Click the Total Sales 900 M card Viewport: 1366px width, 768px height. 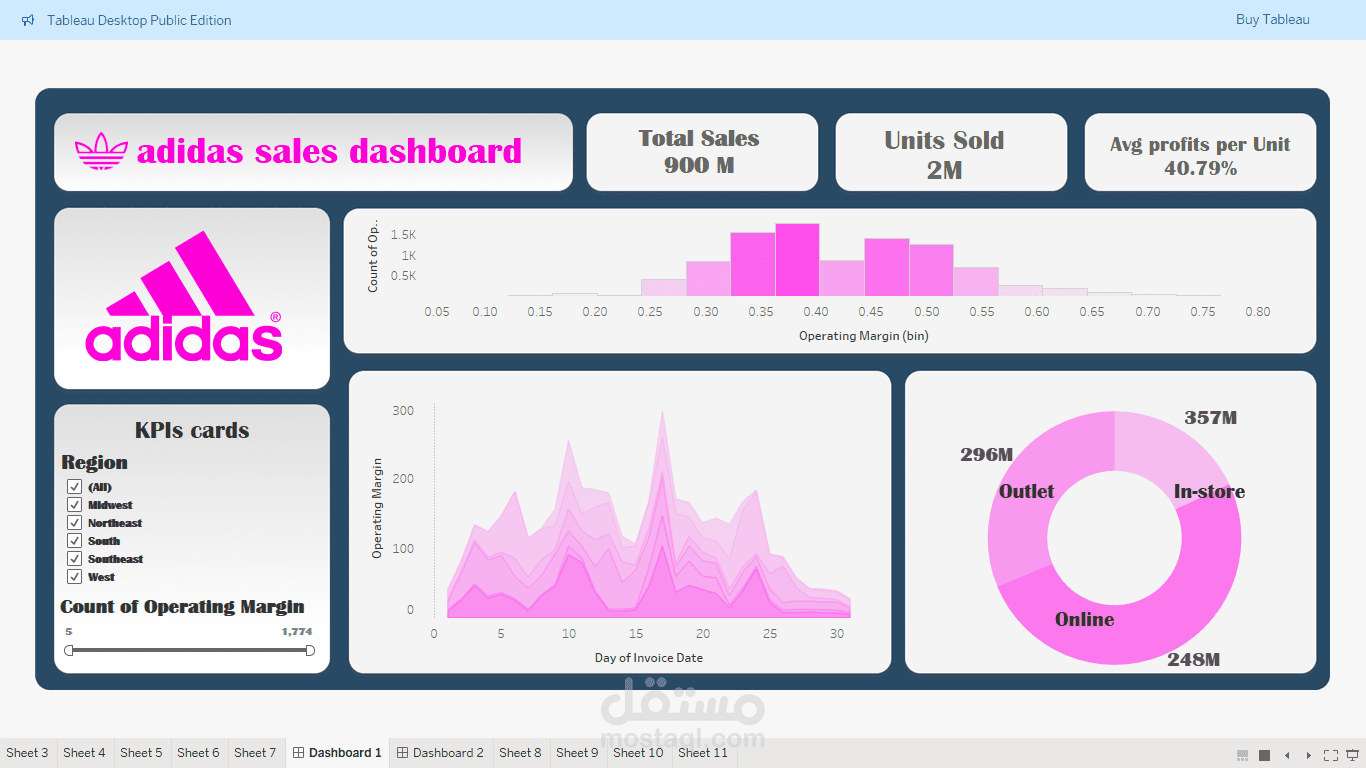pos(702,152)
